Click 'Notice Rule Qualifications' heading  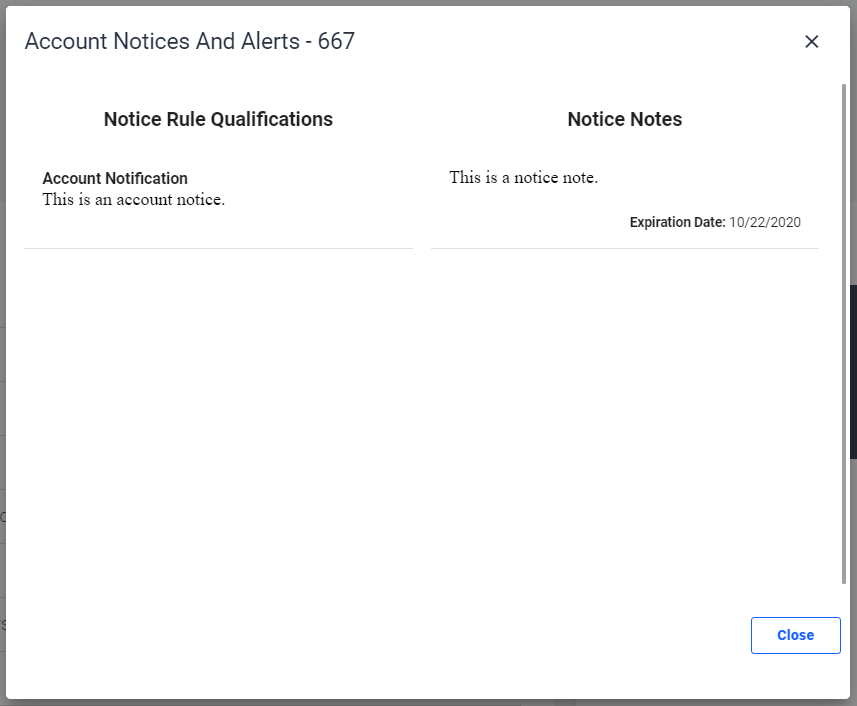tap(218, 119)
